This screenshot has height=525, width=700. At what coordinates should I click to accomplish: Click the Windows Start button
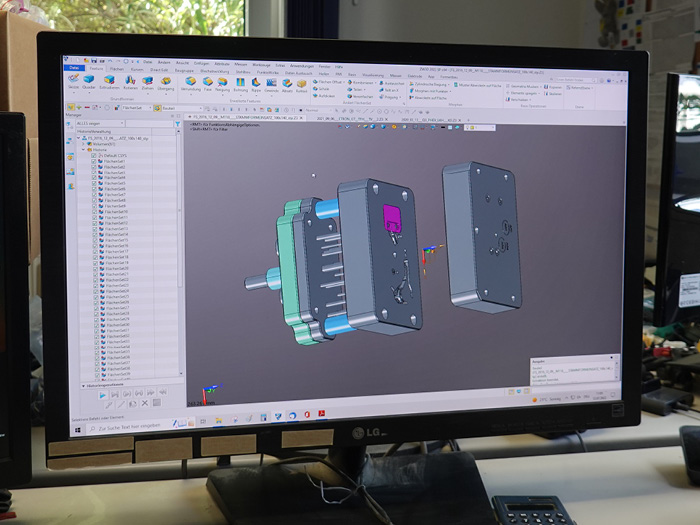(78, 430)
